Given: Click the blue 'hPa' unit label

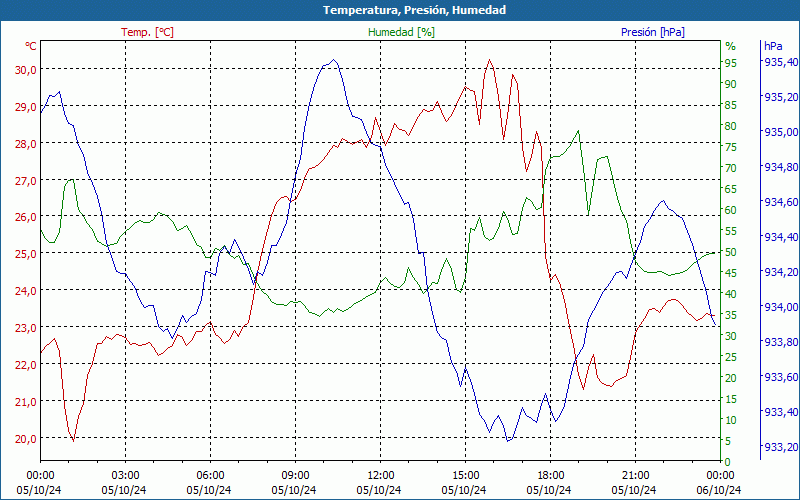Looking at the screenshot, I should pos(773,46).
